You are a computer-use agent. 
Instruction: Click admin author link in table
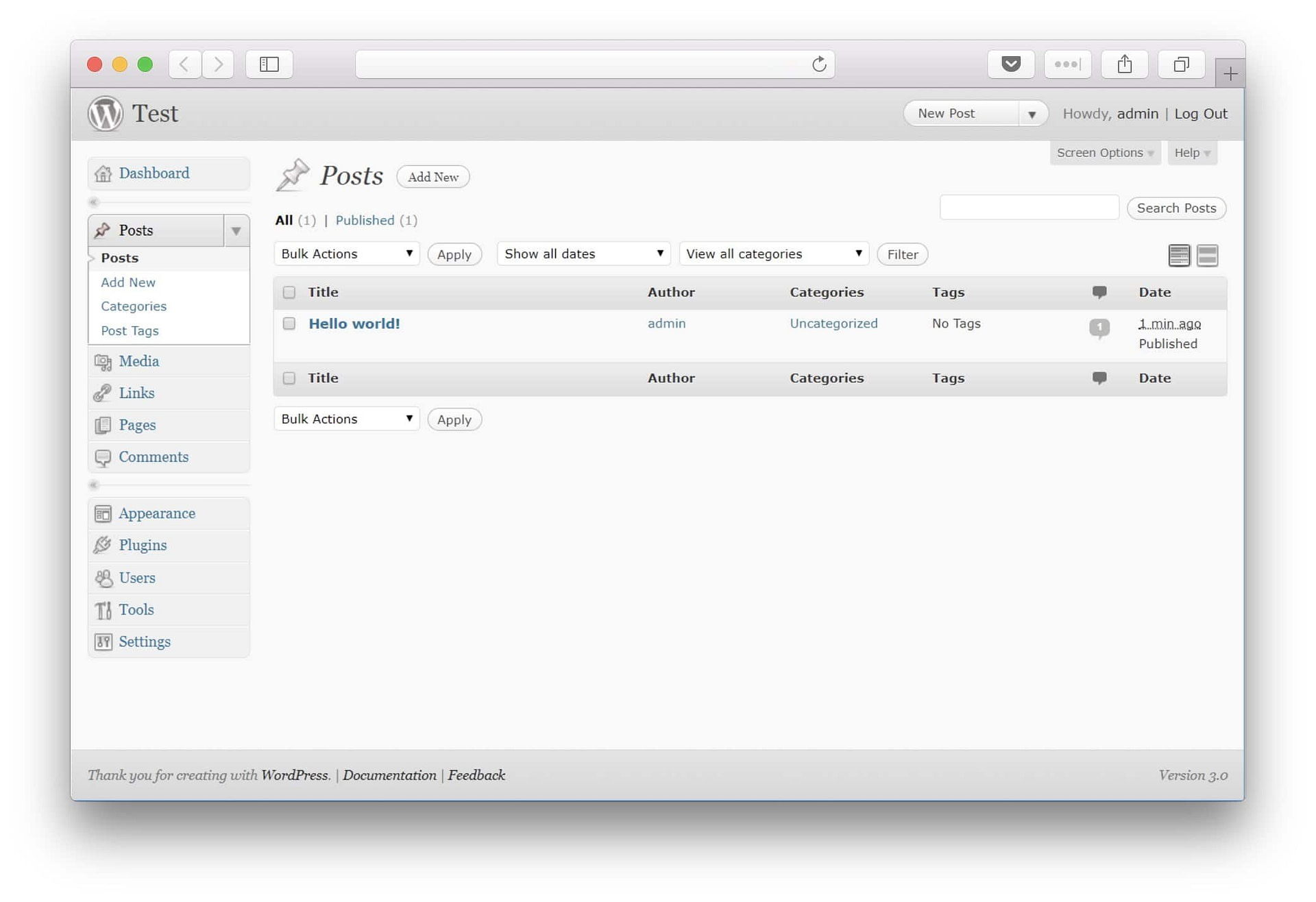(x=666, y=324)
